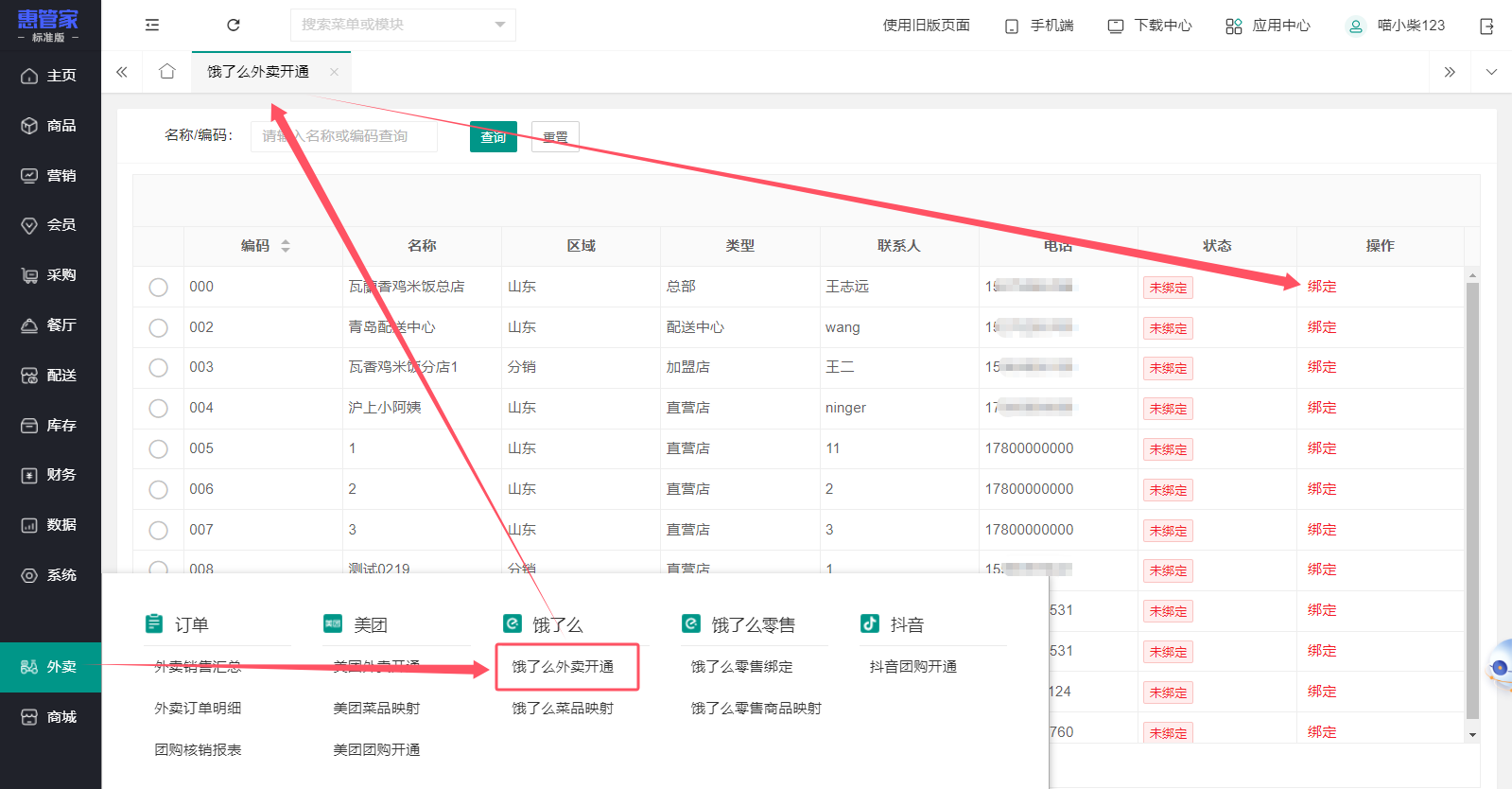Open 饿了么零售商品映射 menu entry

(x=756, y=709)
